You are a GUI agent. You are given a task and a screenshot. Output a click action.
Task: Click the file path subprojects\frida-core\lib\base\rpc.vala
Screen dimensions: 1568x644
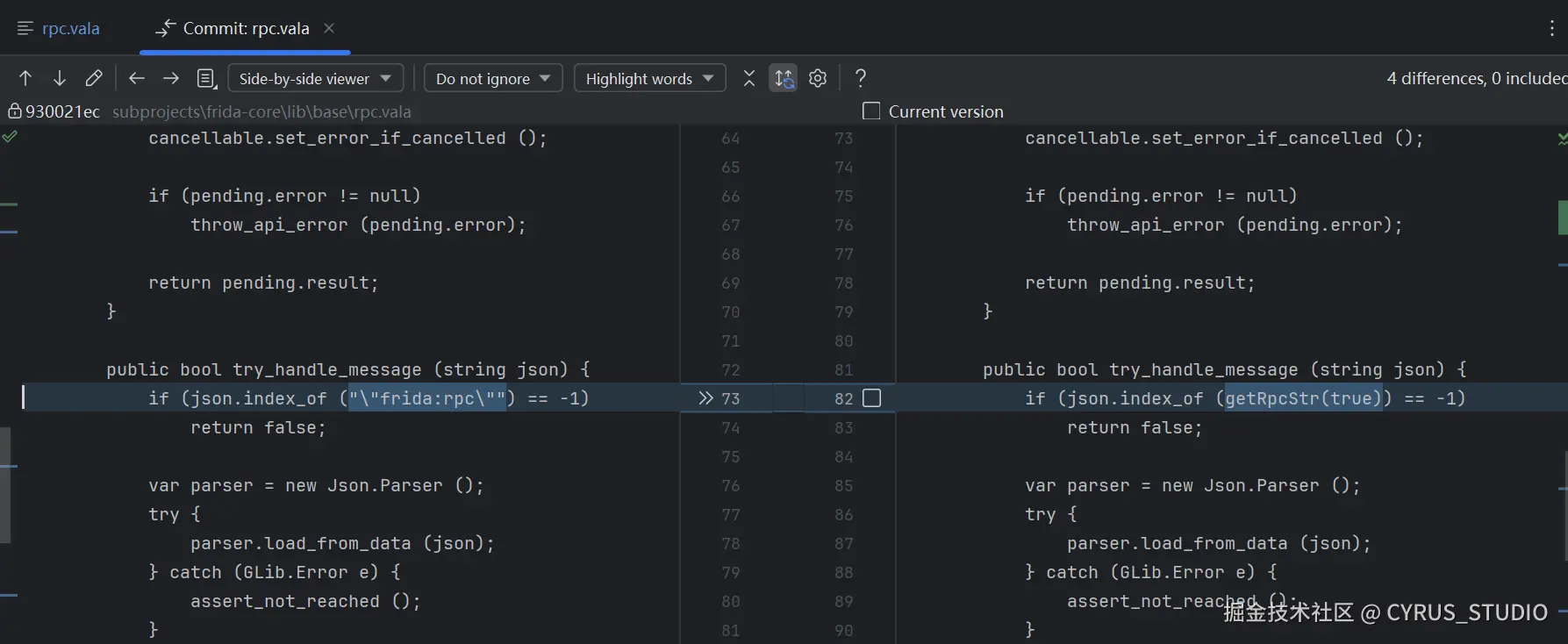point(261,111)
